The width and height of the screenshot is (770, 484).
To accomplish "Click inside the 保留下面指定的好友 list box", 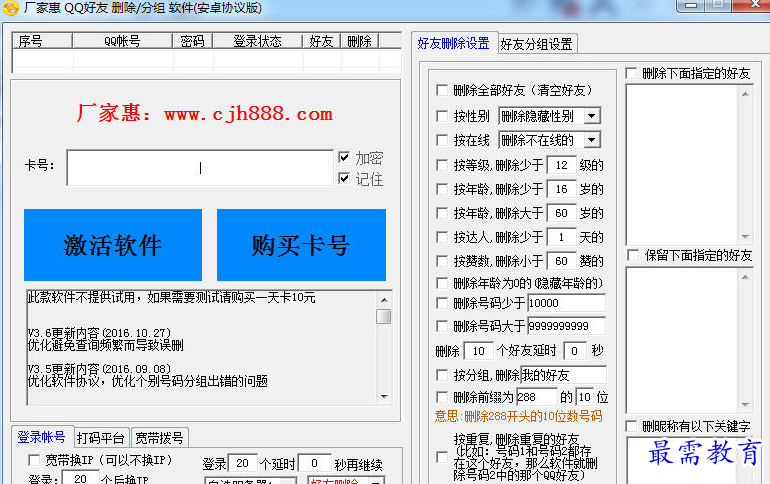I will pyautogui.click(x=682, y=340).
